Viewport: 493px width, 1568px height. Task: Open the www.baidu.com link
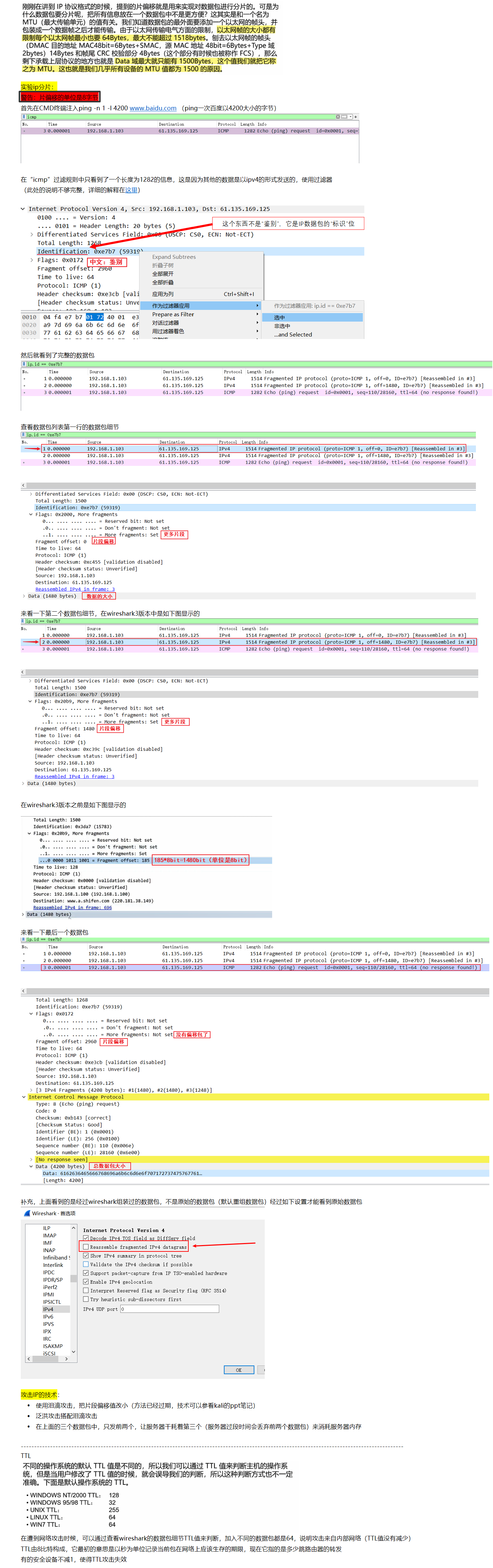[153, 108]
